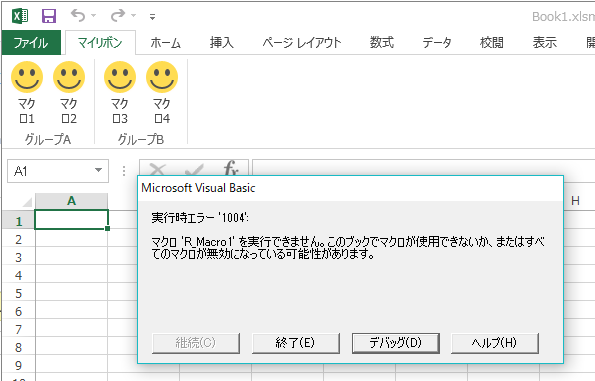Select column A header
Viewport: 595px width, 381px height.
[x=71, y=201]
